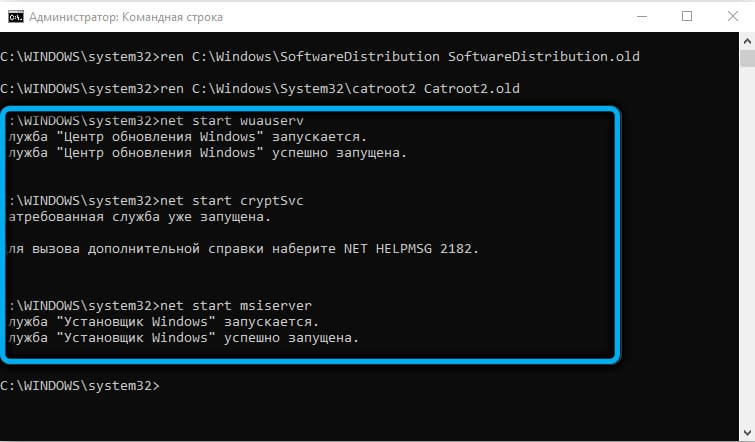Click 'Центр обновления Windows успешно запущена' line

coord(208,153)
